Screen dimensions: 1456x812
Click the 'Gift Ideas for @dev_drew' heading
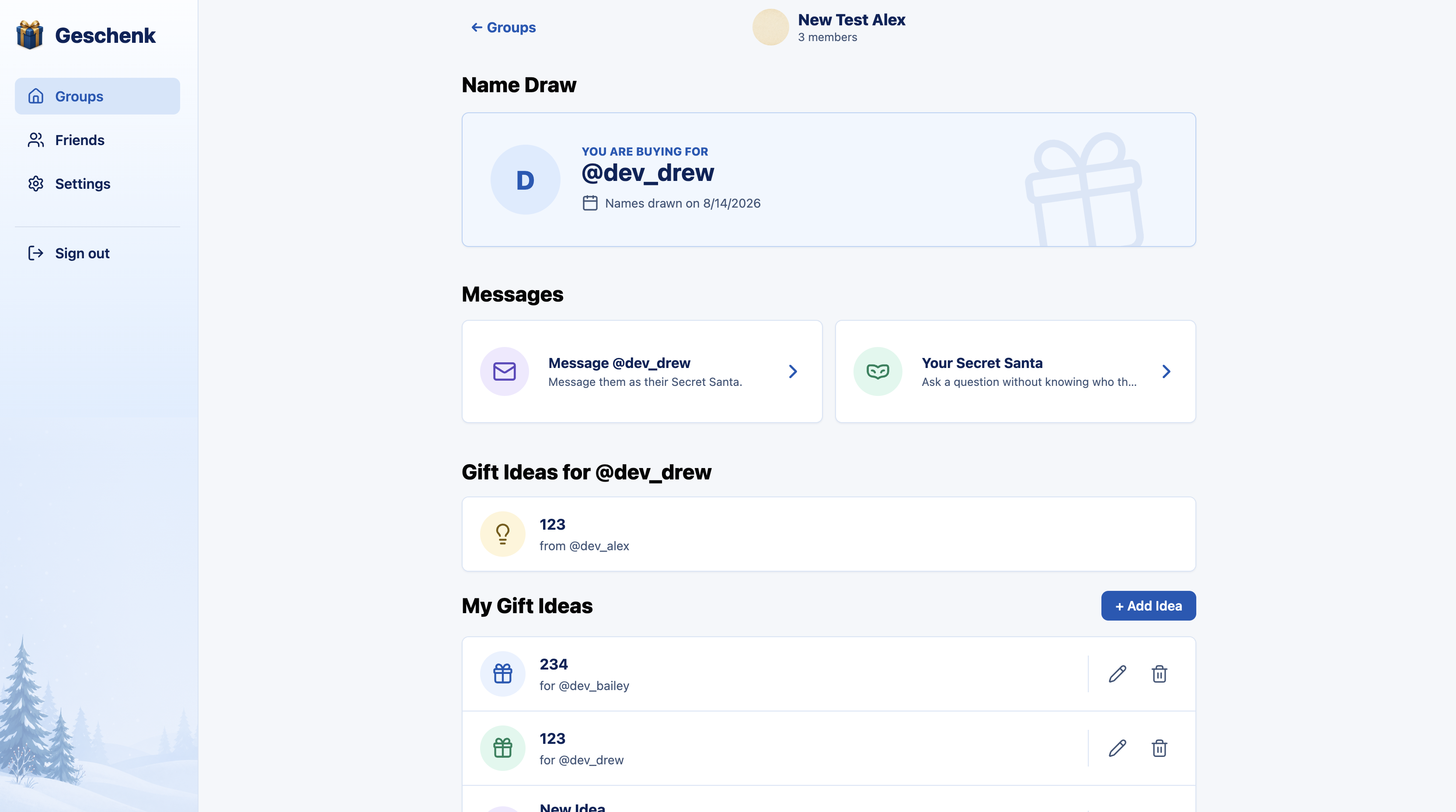[586, 472]
